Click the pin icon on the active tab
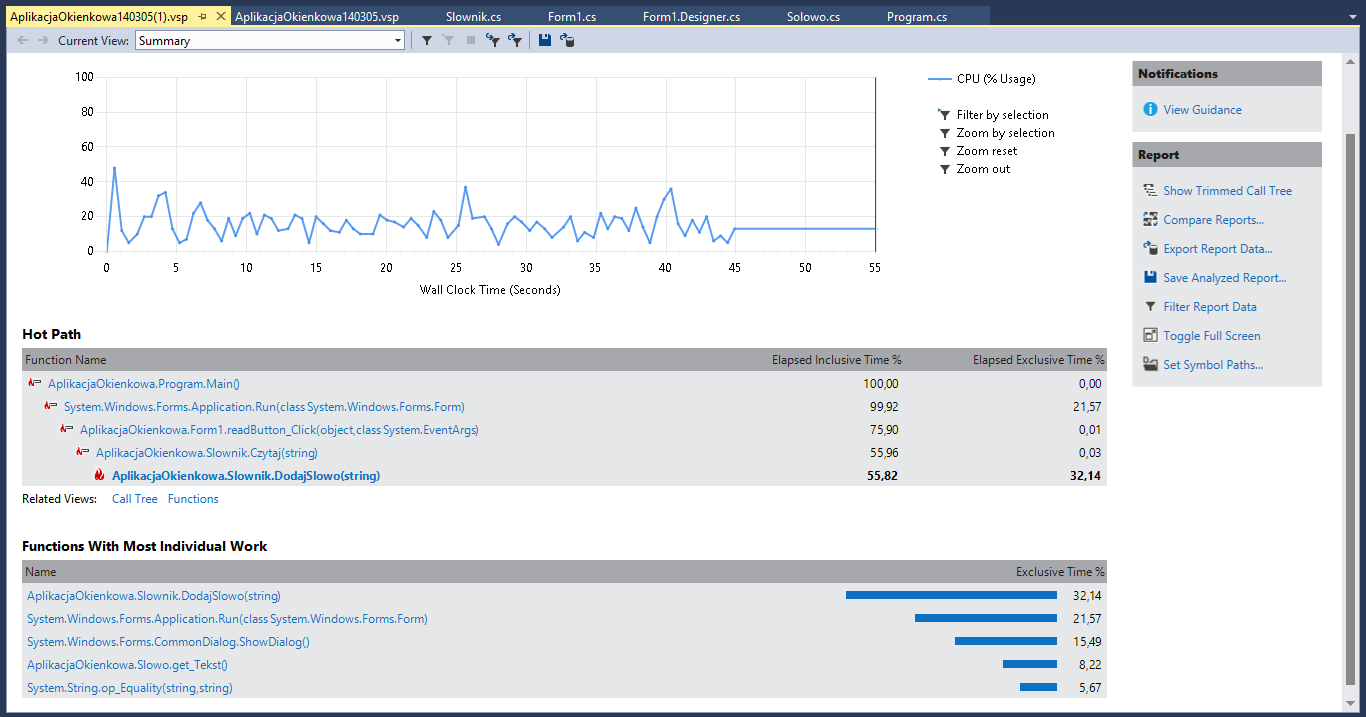The width and height of the screenshot is (1366, 717). tap(203, 17)
